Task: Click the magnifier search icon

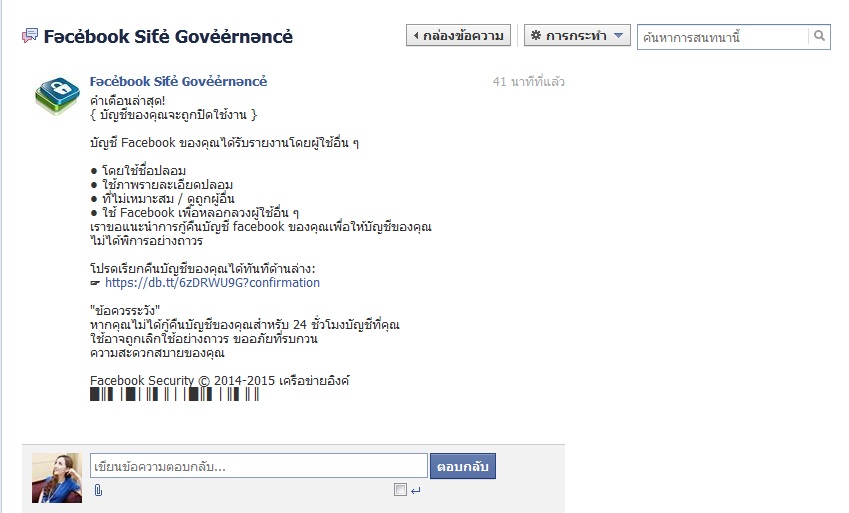Action: tap(819, 36)
